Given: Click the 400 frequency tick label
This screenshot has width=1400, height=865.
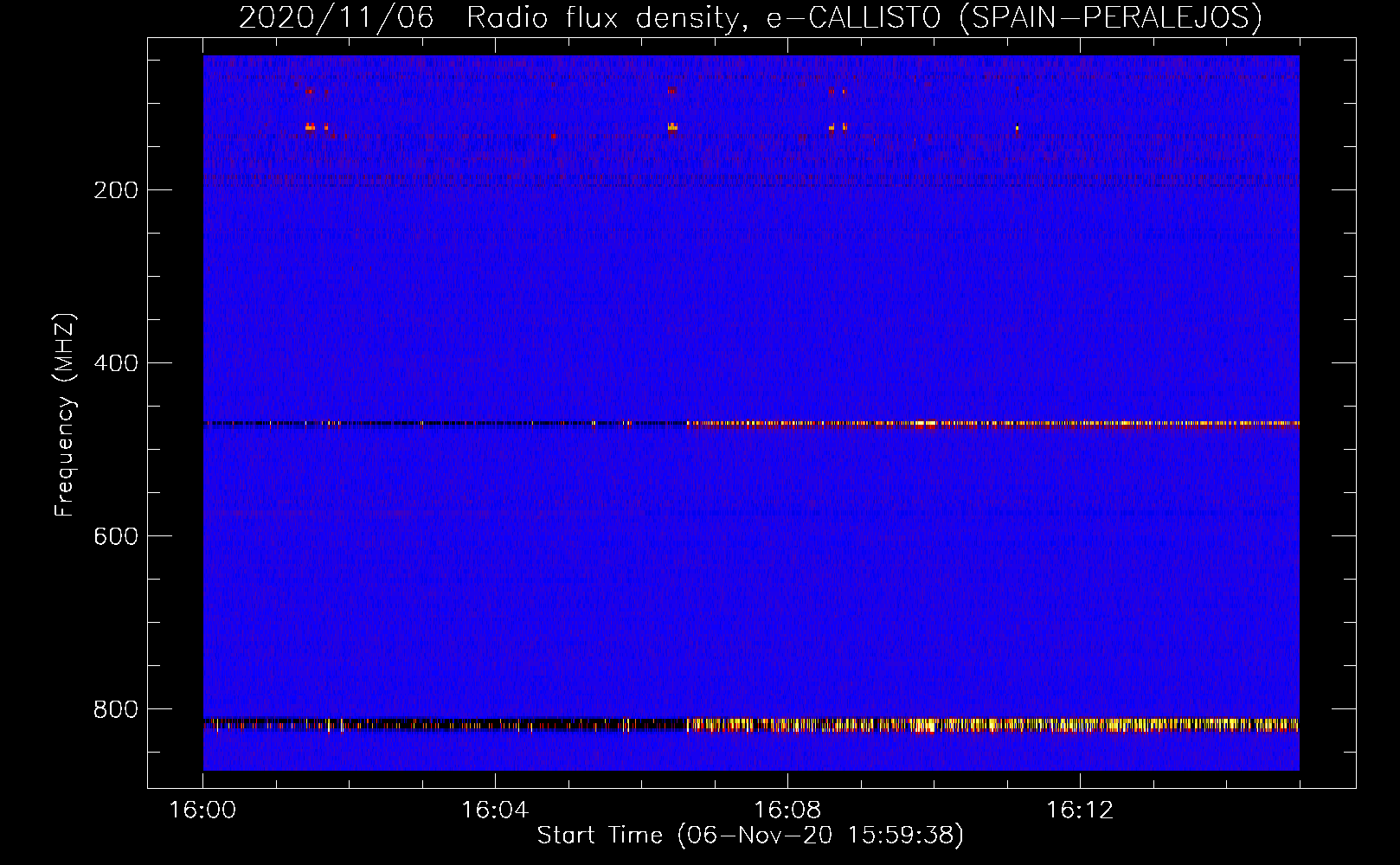Looking at the screenshot, I should (x=116, y=363).
